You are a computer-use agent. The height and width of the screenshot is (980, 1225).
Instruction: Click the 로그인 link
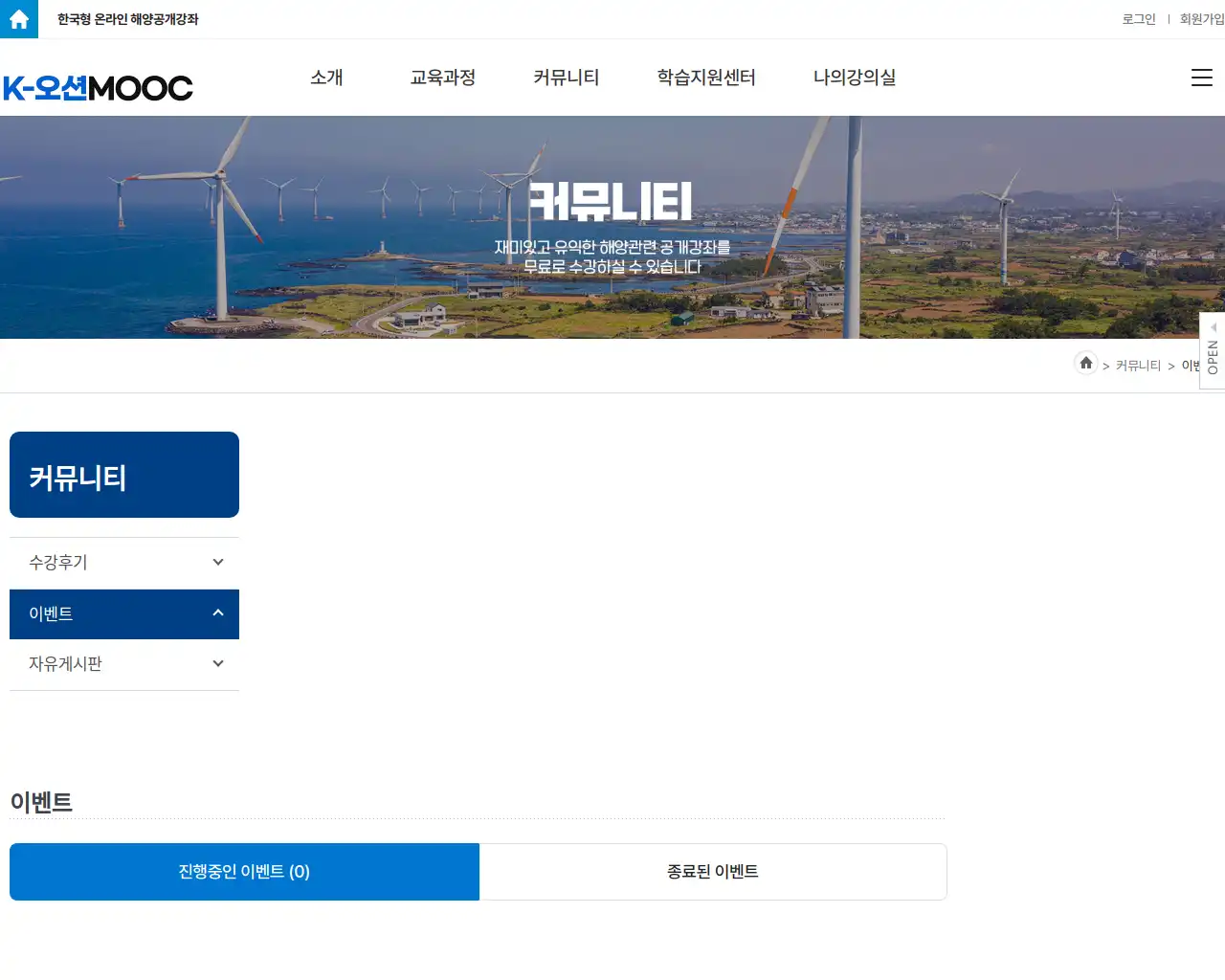pos(1138,19)
